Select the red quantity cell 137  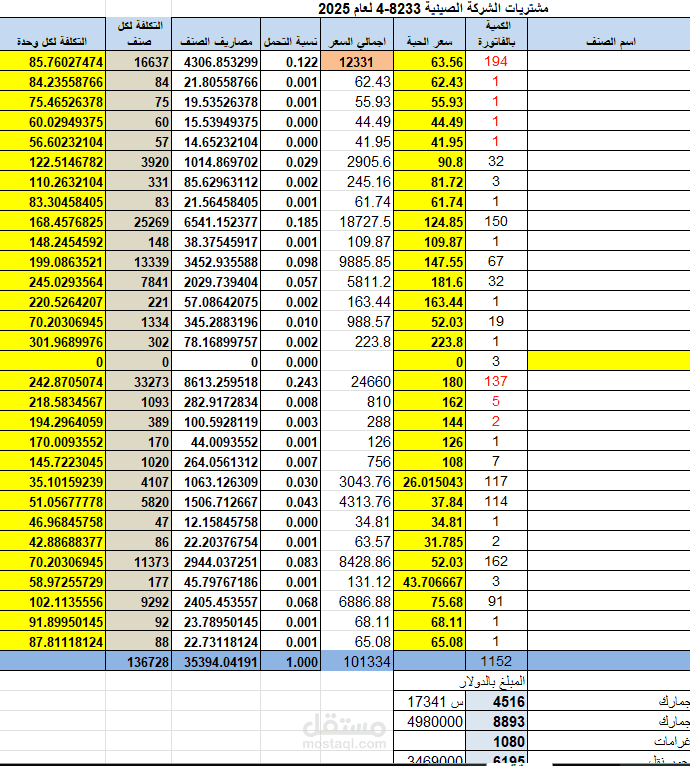point(496,382)
